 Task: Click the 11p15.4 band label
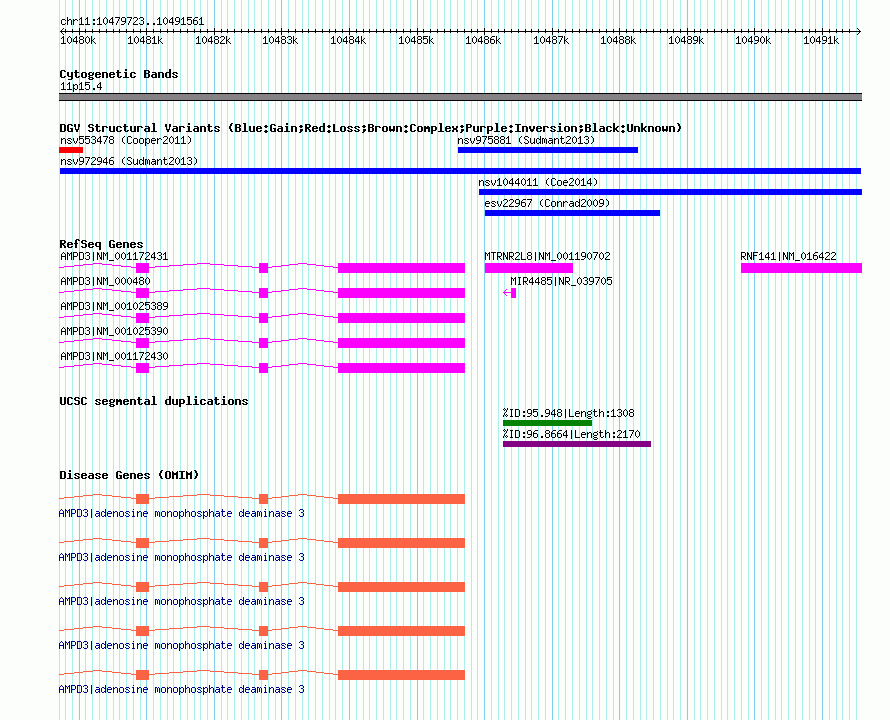click(x=81, y=86)
